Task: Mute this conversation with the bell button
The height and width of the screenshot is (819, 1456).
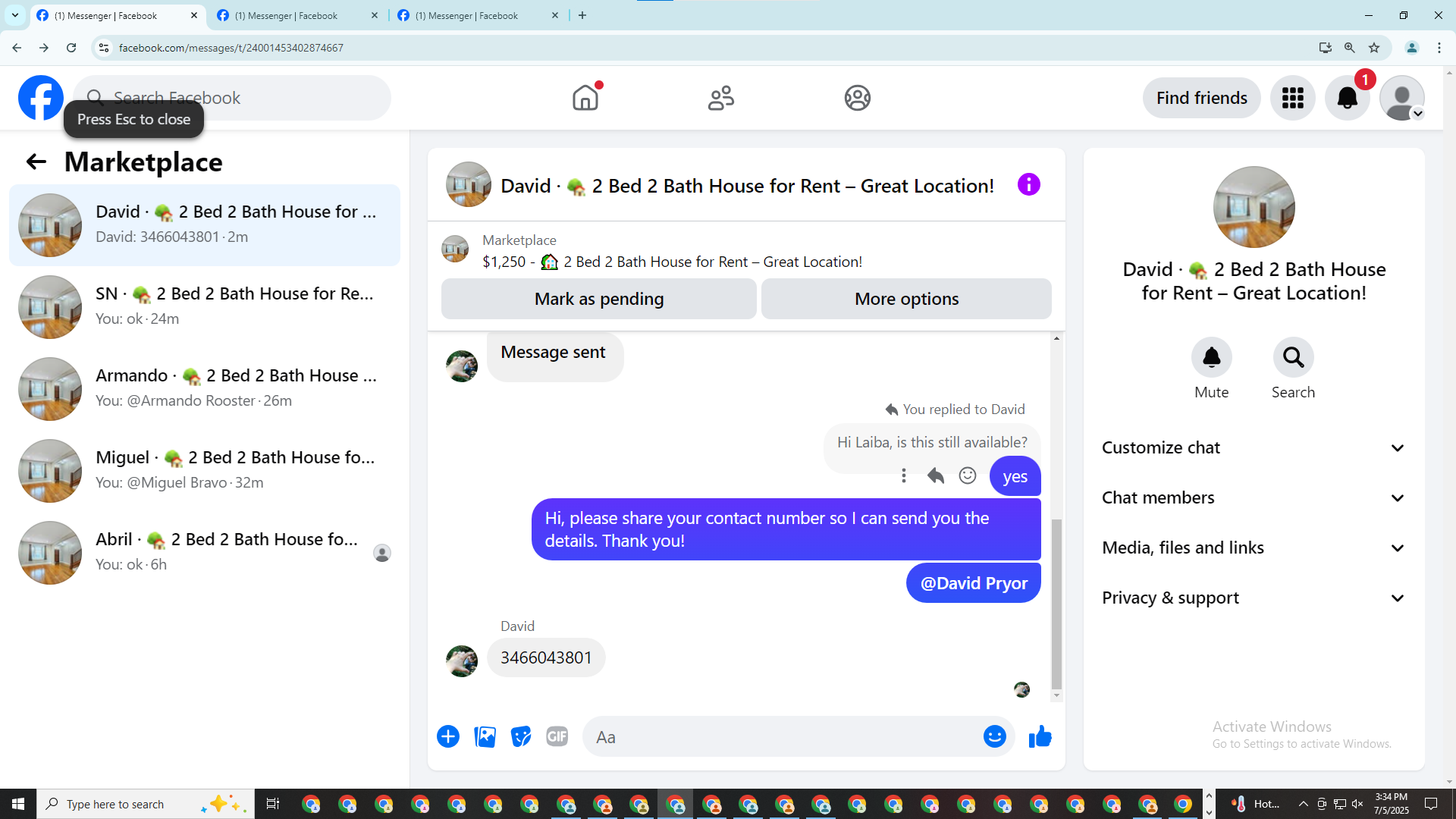Action: pyautogui.click(x=1211, y=358)
